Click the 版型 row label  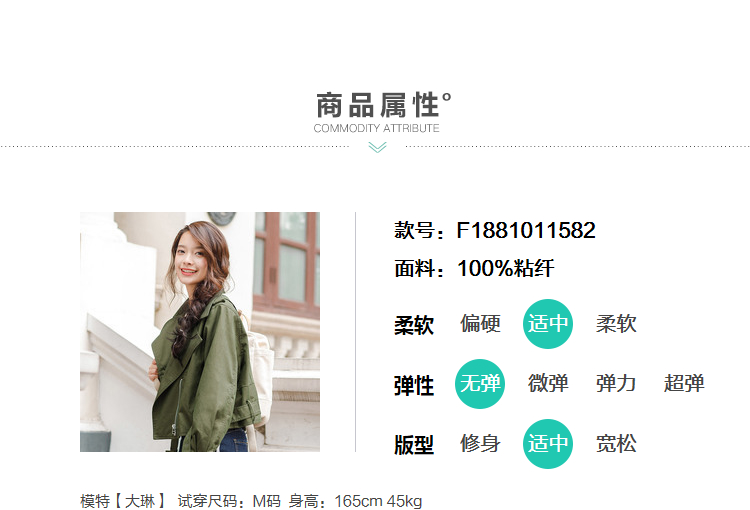pyautogui.click(x=414, y=445)
